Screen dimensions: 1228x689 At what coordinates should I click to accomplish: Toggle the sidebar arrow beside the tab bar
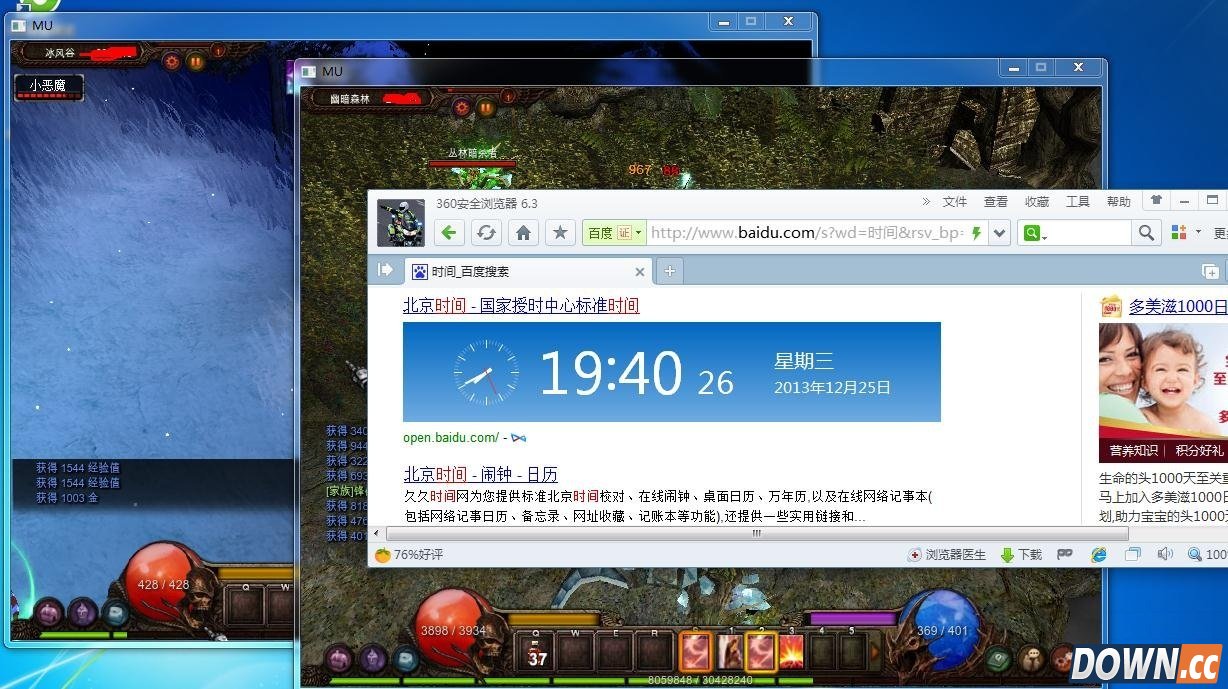click(x=386, y=269)
